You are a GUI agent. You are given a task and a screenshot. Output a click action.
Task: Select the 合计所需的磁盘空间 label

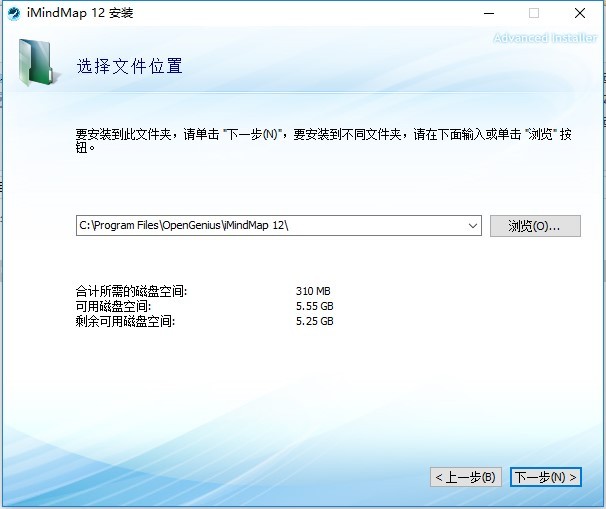pos(131,292)
